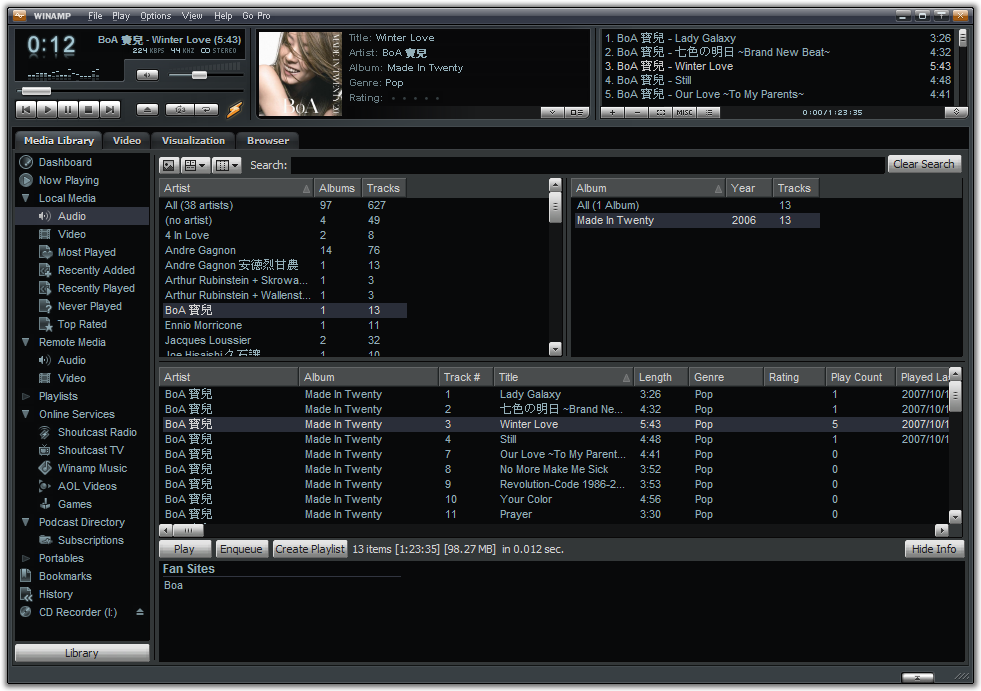Image resolution: width=981 pixels, height=691 pixels.
Task: Add files with the playlist plus button
Action: tap(612, 113)
